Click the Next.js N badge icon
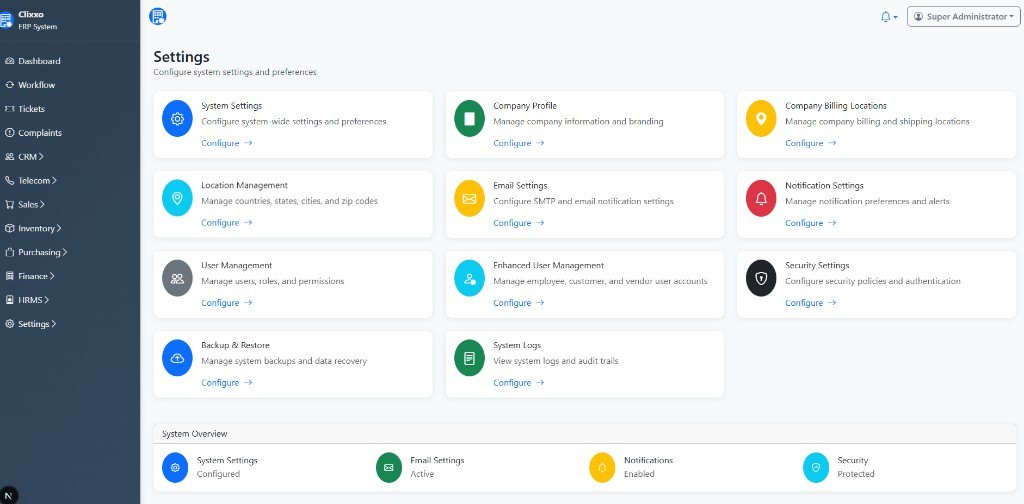Screen dimensions: 1024x504 click(8, 494)
